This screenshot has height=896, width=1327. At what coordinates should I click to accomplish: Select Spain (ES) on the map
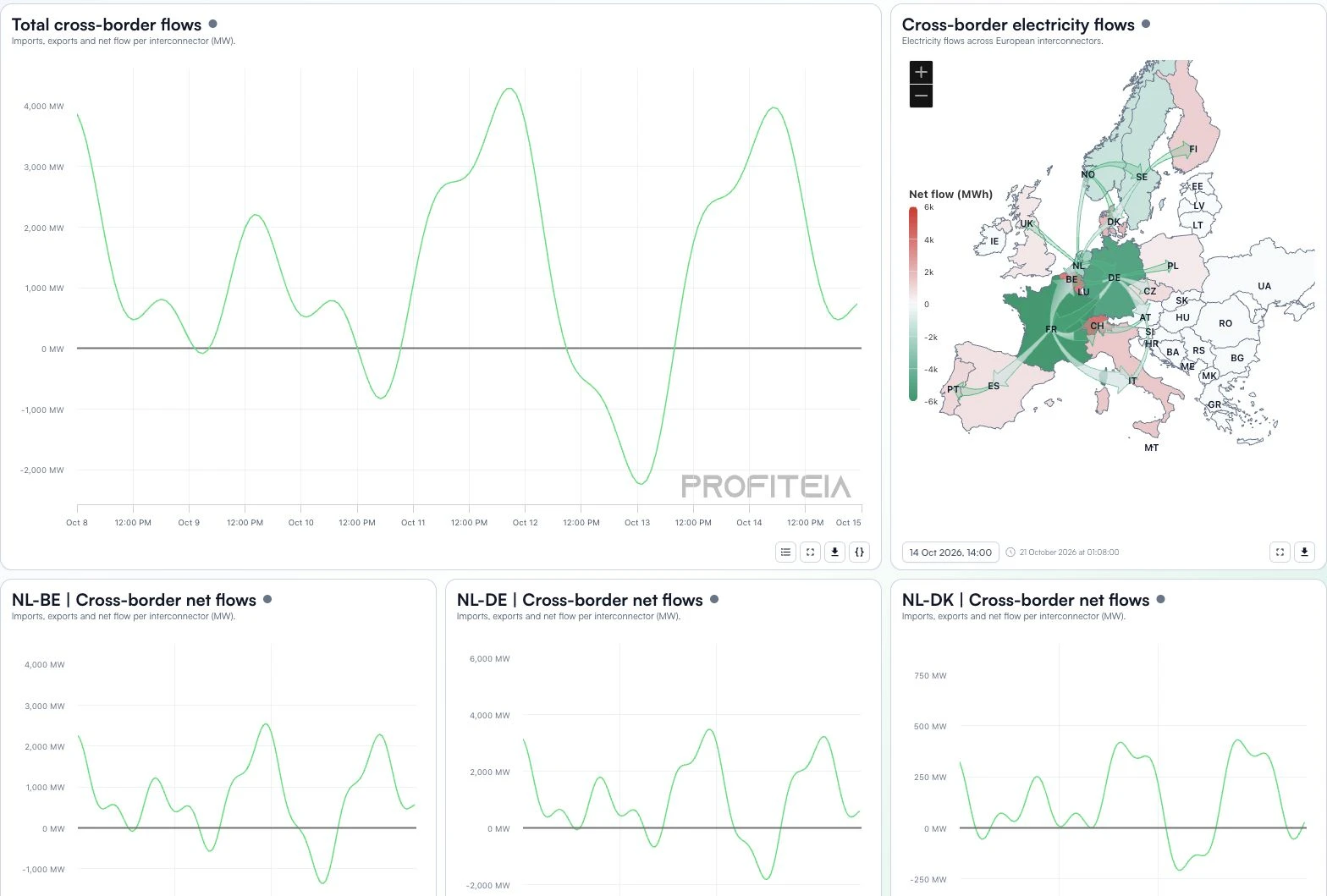(x=994, y=386)
